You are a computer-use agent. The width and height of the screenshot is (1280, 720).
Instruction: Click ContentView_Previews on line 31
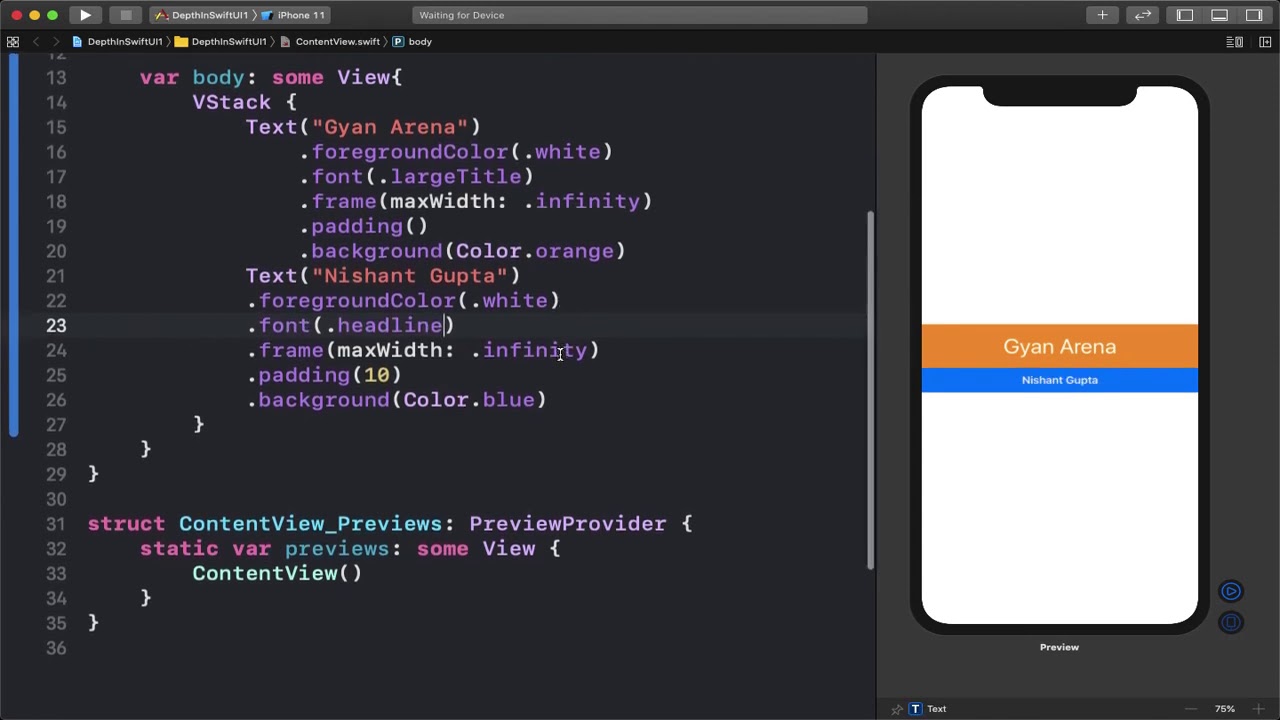pos(310,524)
